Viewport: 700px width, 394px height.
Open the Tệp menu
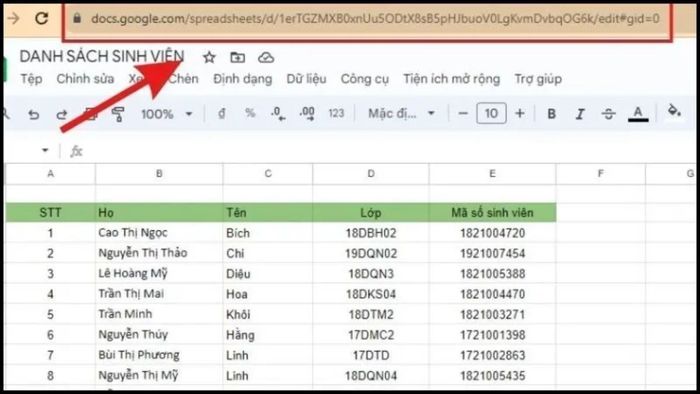31,79
